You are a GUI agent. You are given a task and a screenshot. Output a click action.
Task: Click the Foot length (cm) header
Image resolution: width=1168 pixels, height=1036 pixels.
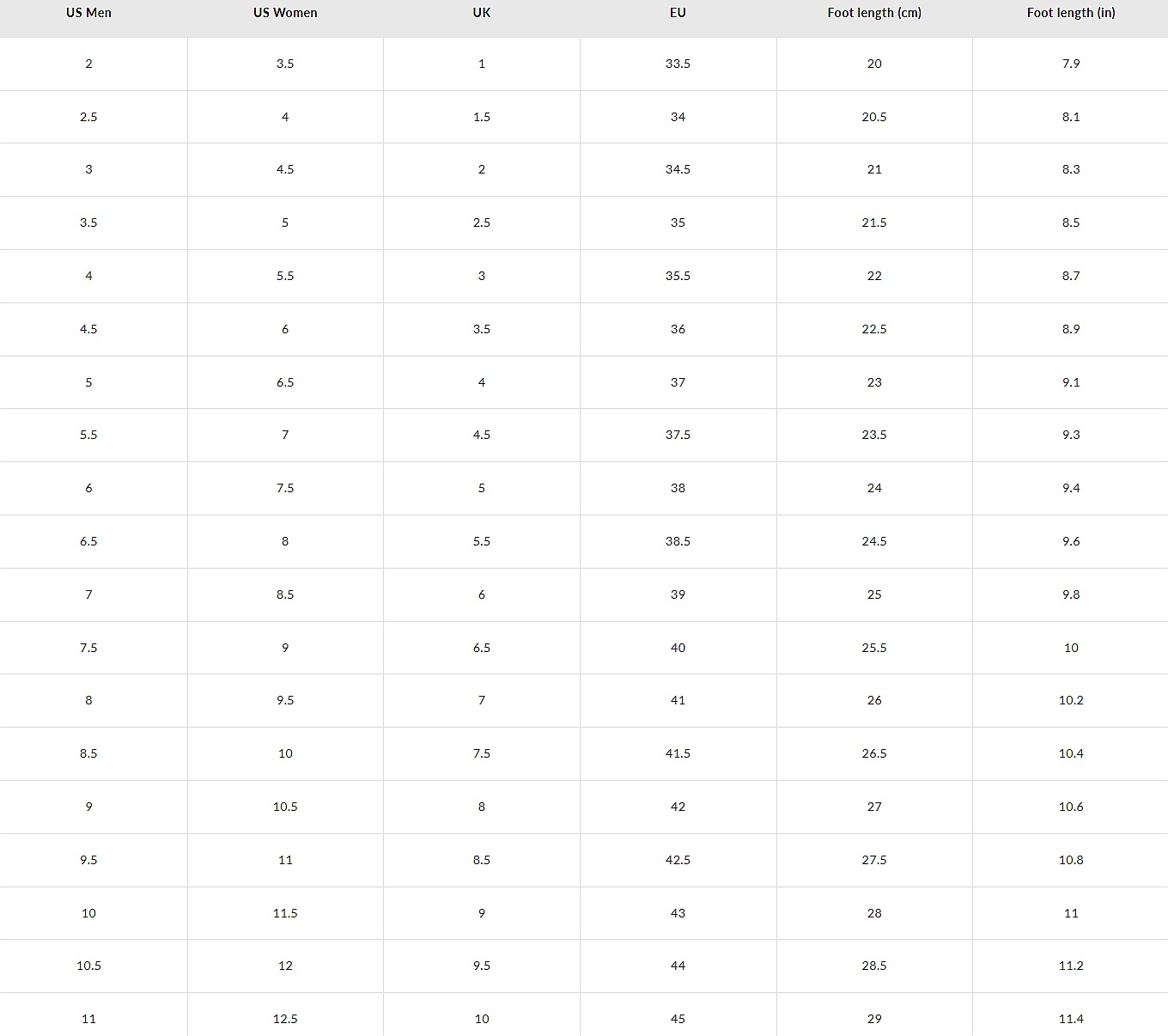coord(874,13)
